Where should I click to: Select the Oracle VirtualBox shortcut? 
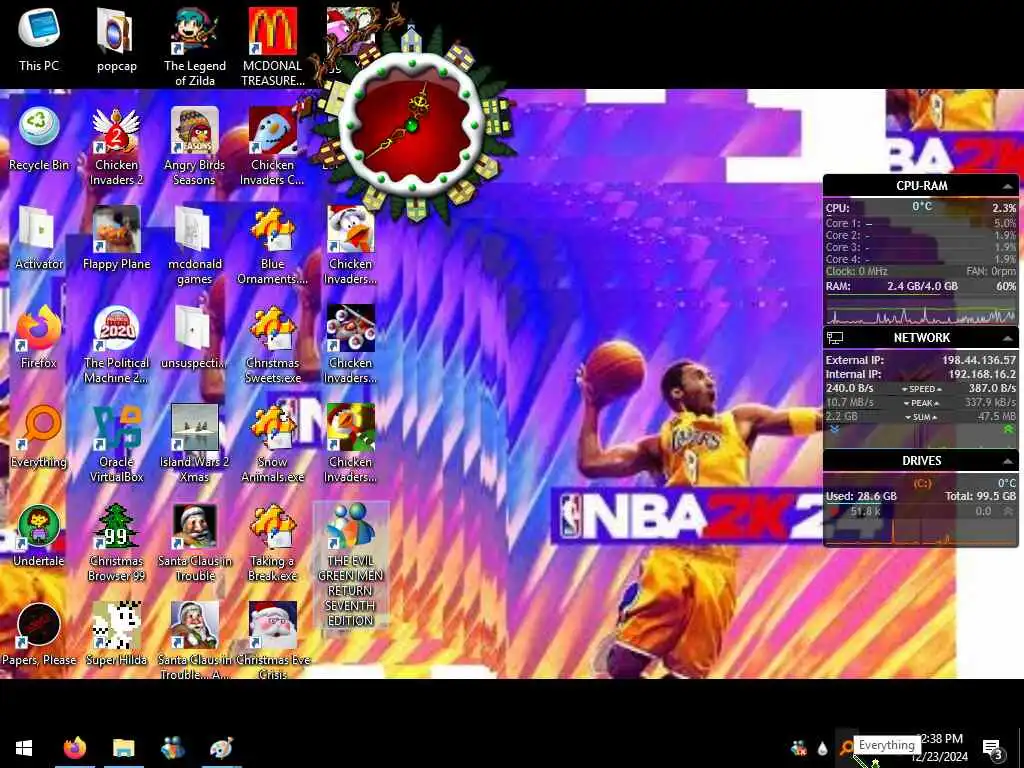tap(116, 443)
